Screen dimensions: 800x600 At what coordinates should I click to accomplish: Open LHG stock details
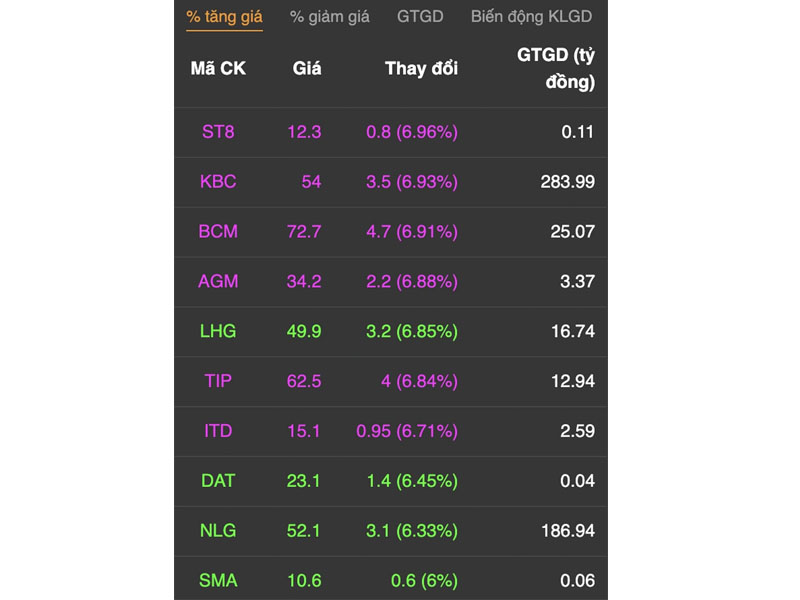tap(218, 332)
